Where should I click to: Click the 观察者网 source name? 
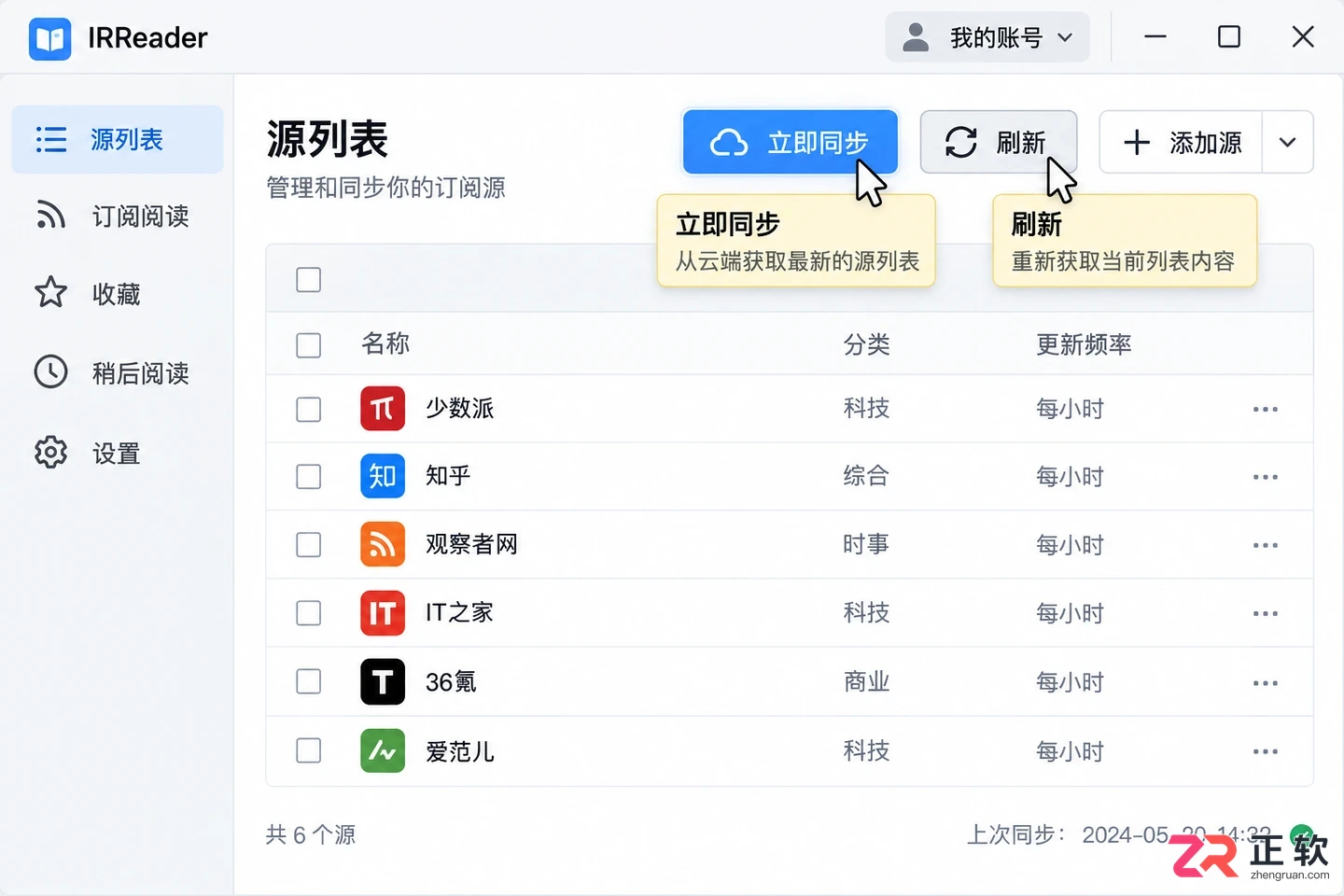471,544
